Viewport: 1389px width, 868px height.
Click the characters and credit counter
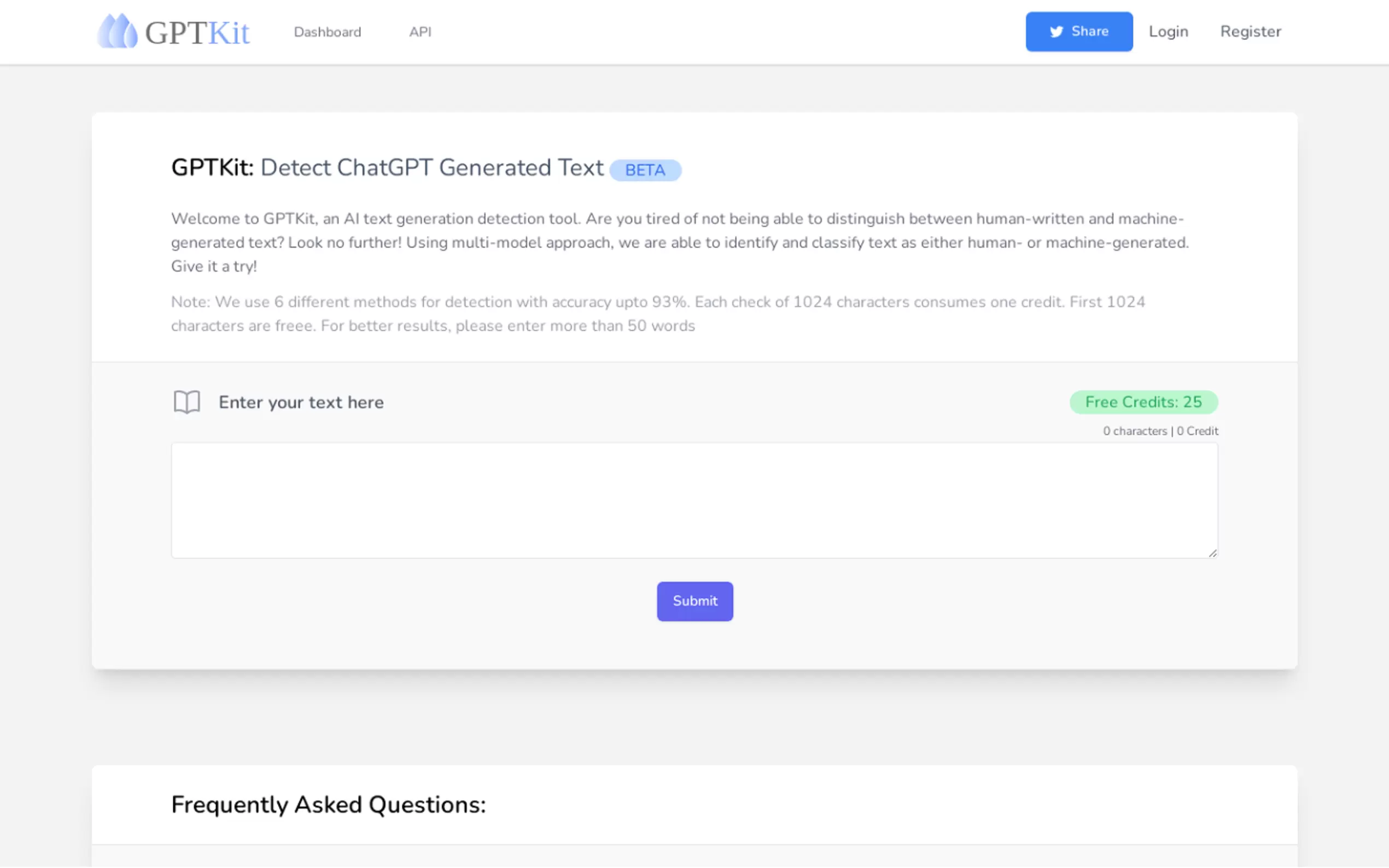1160,431
